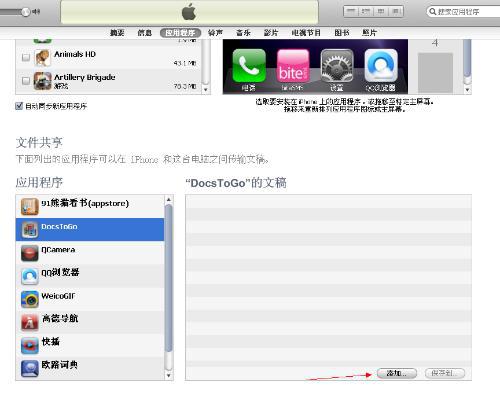The width and height of the screenshot is (500, 396).
Task: Select the QCamera row label
Action: point(58,250)
